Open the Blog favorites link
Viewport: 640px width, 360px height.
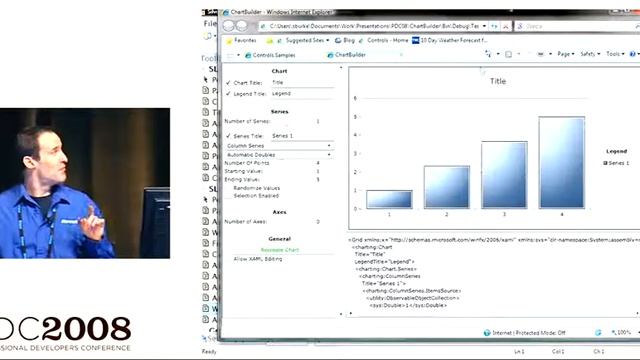[345, 40]
